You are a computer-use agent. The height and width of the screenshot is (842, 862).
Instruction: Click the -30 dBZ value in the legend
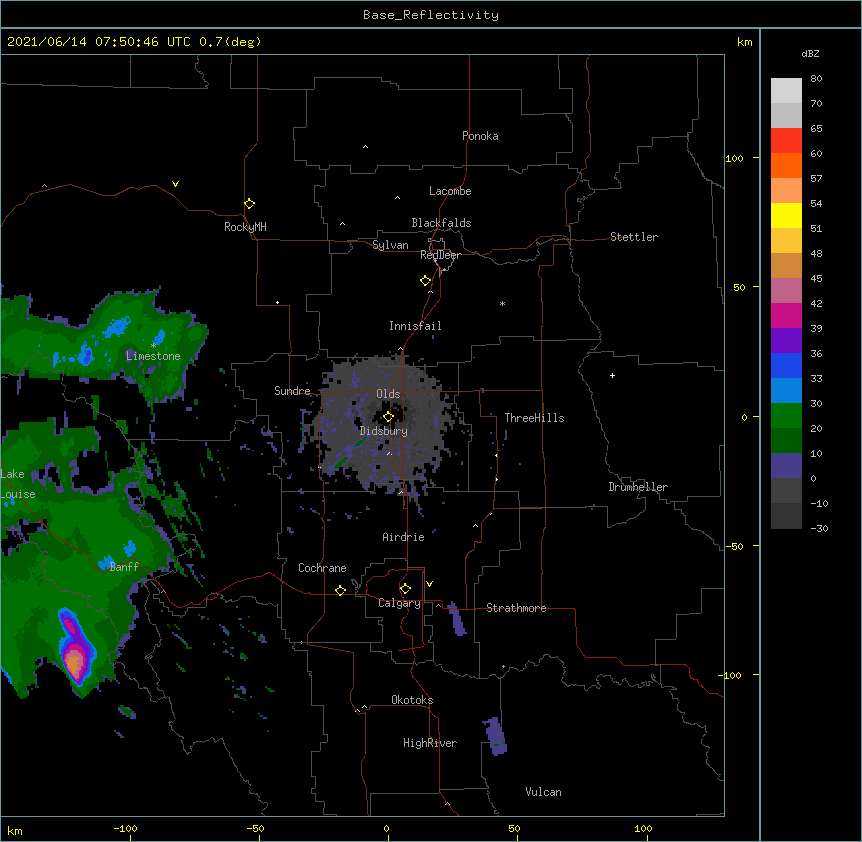click(x=819, y=528)
